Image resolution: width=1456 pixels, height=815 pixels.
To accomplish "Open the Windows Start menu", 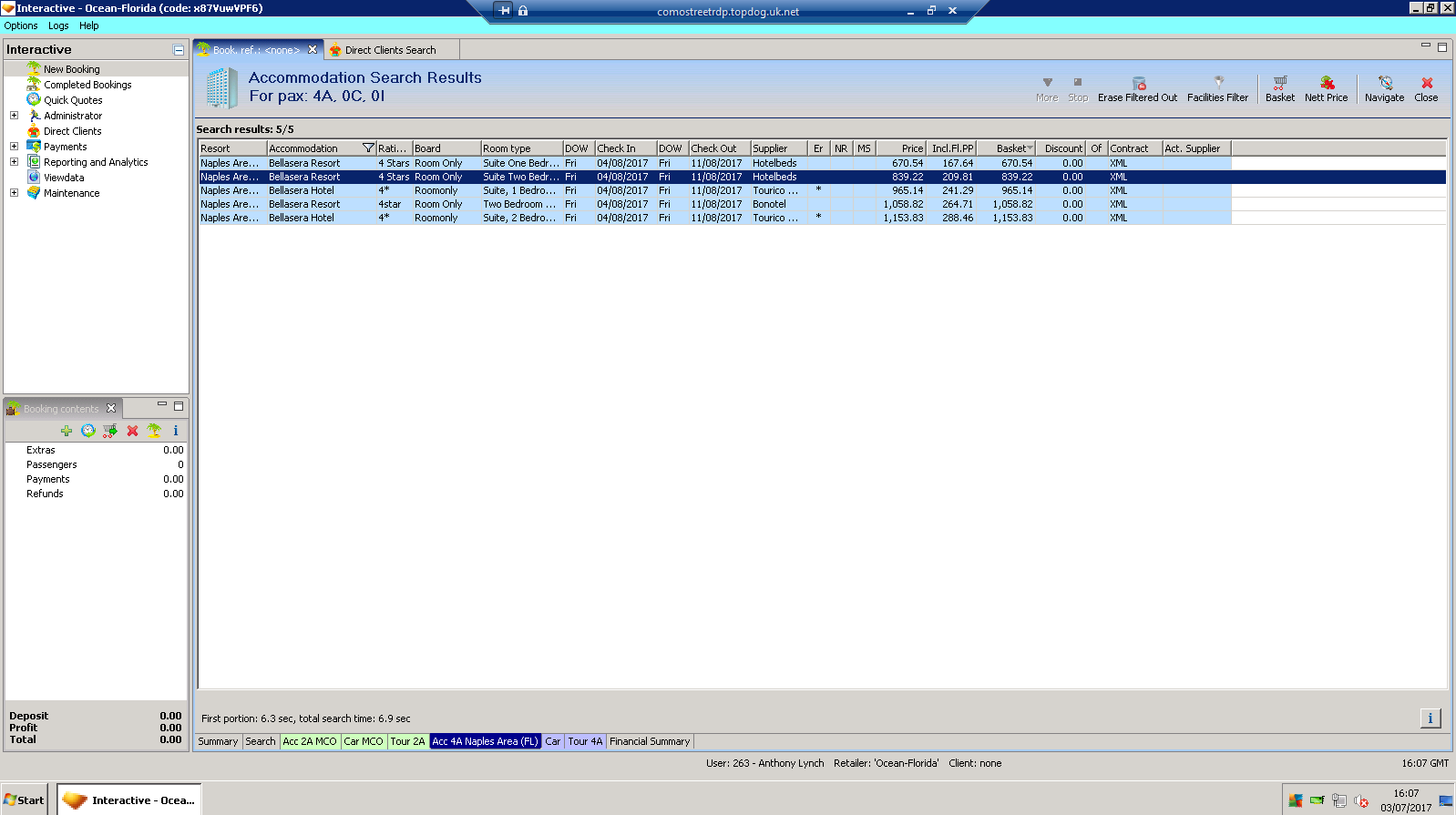I will [x=24, y=800].
